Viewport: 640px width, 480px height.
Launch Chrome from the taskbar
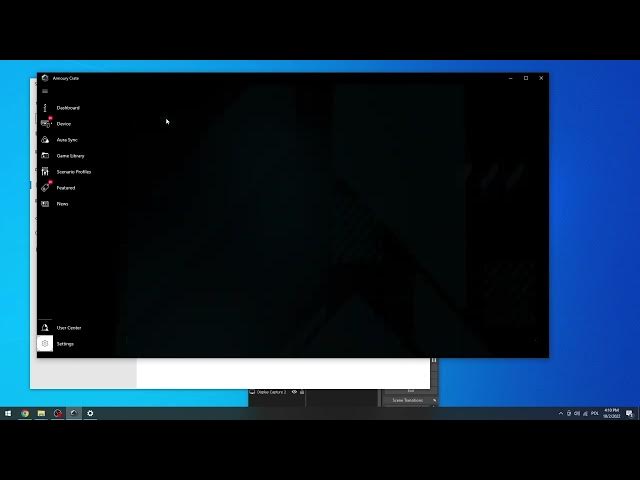click(x=25, y=413)
